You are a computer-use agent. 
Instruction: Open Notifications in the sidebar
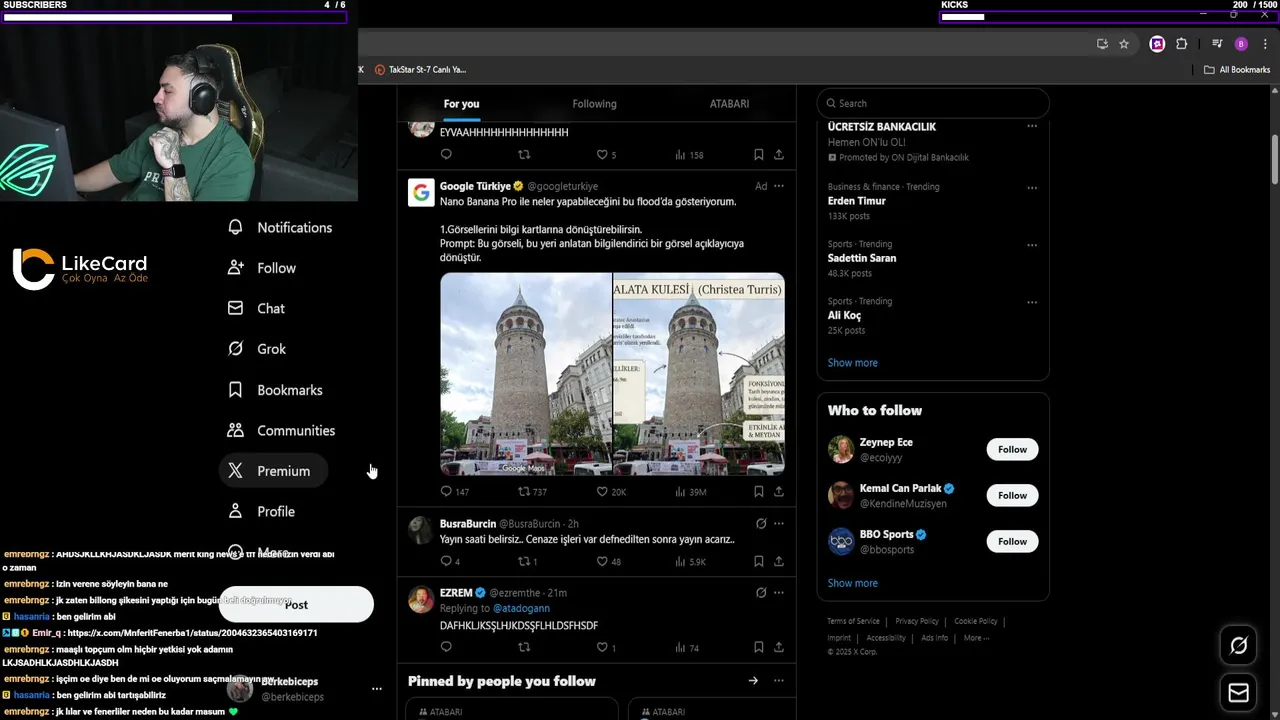(280, 227)
